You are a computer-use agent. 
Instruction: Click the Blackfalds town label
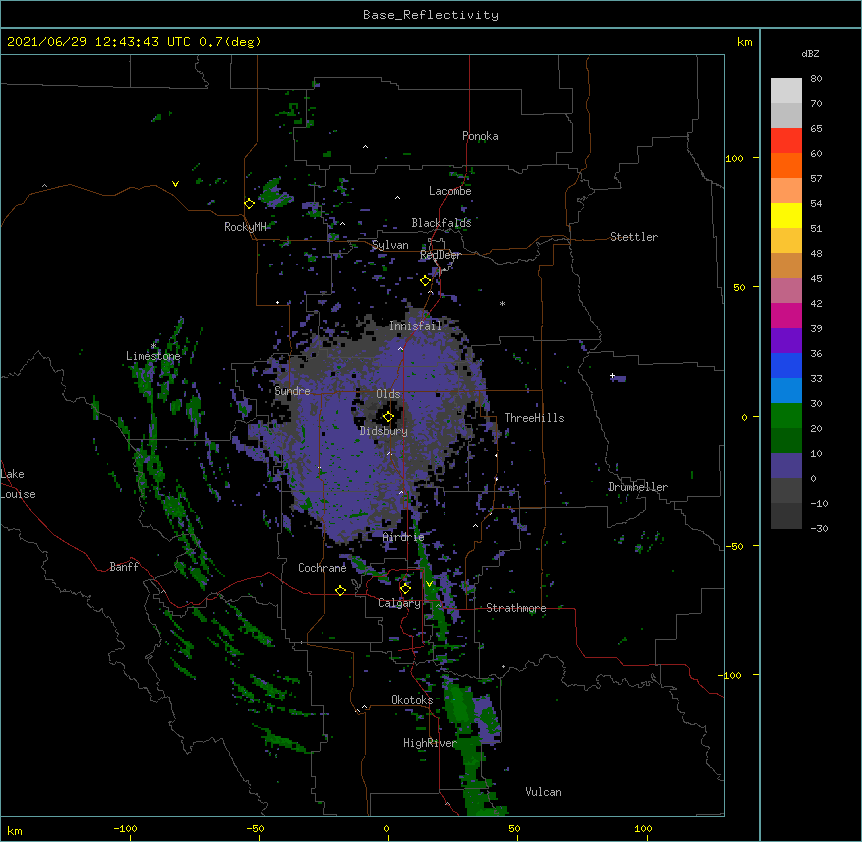(441, 223)
